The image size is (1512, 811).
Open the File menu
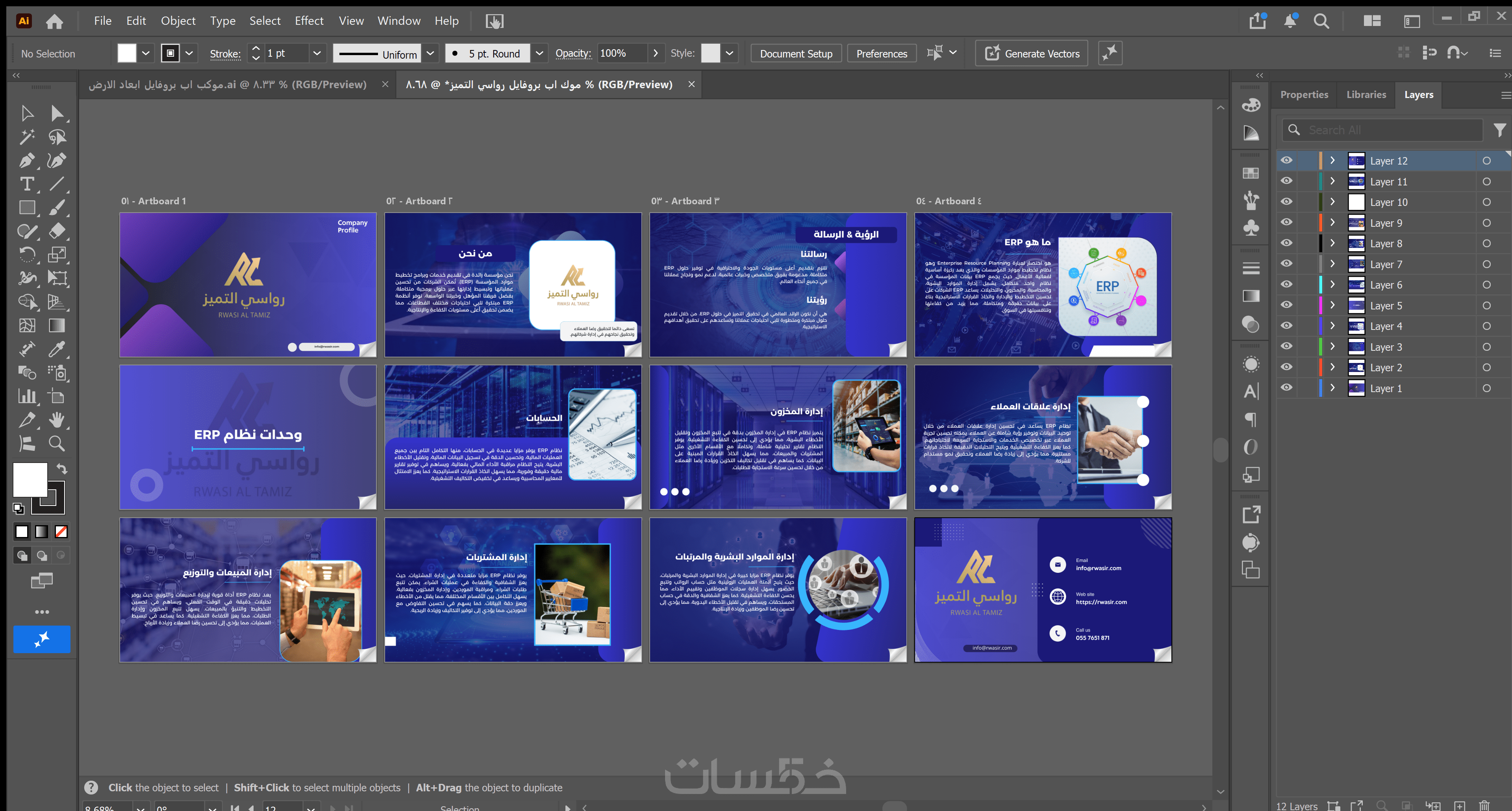103,21
